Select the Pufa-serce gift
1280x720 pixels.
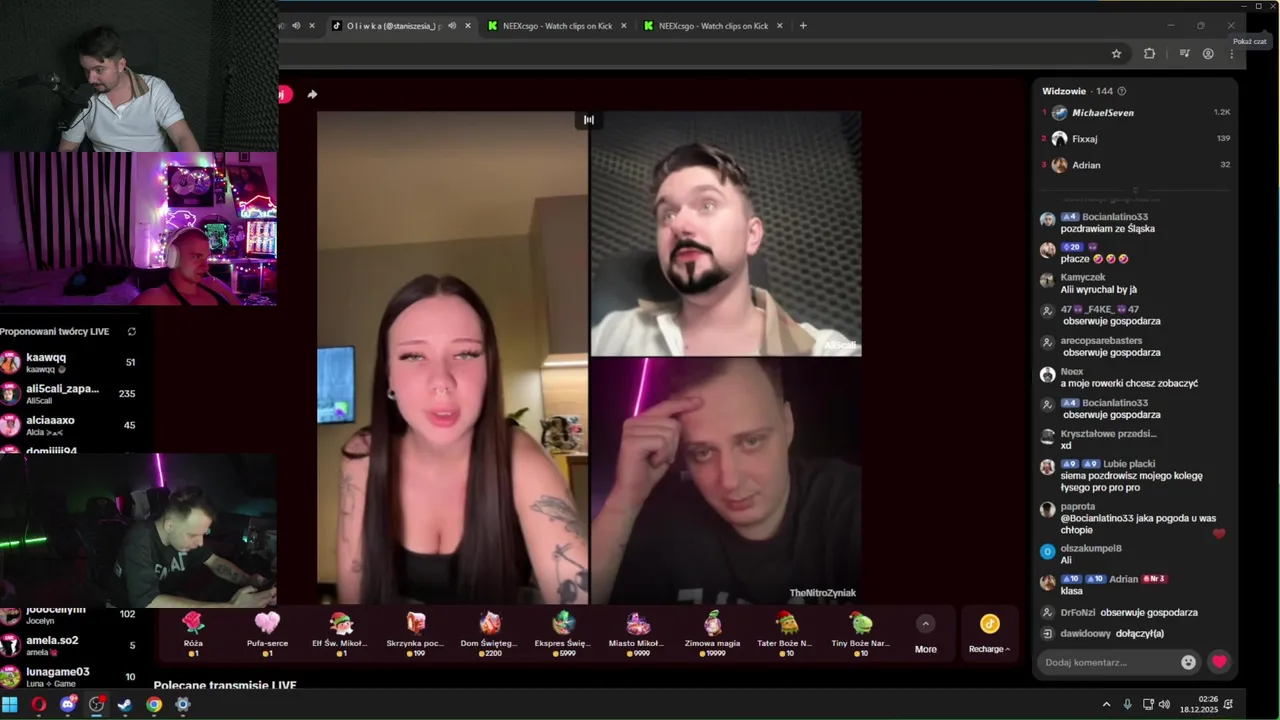(267, 634)
